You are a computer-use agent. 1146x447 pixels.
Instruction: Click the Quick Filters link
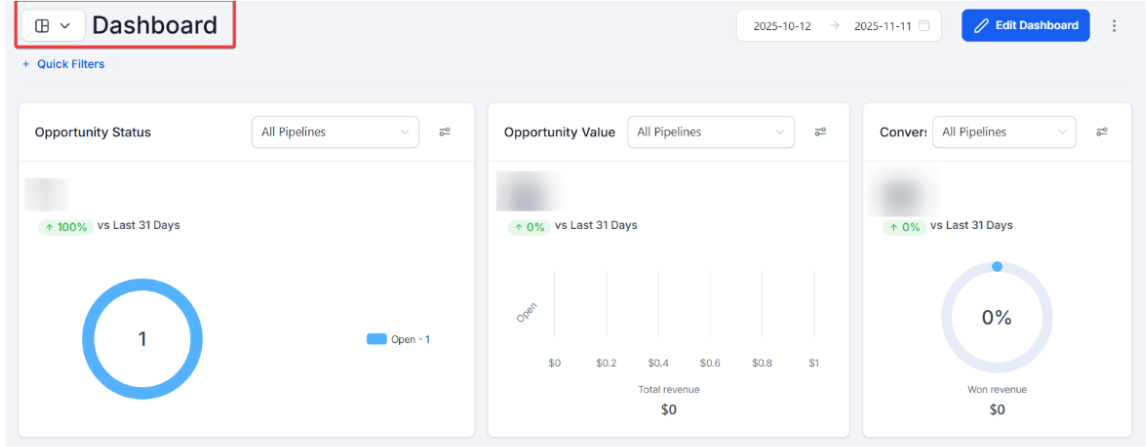coord(71,64)
